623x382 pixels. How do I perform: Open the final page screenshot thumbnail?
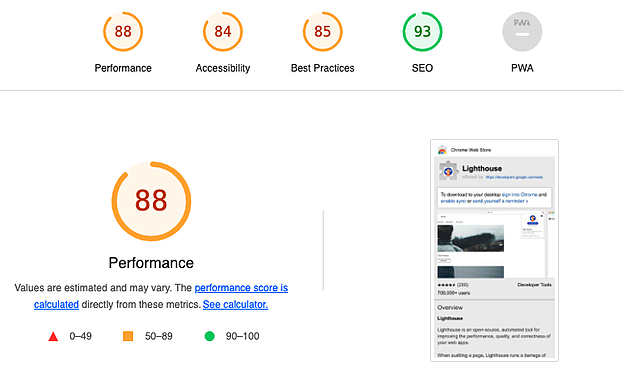coord(494,250)
